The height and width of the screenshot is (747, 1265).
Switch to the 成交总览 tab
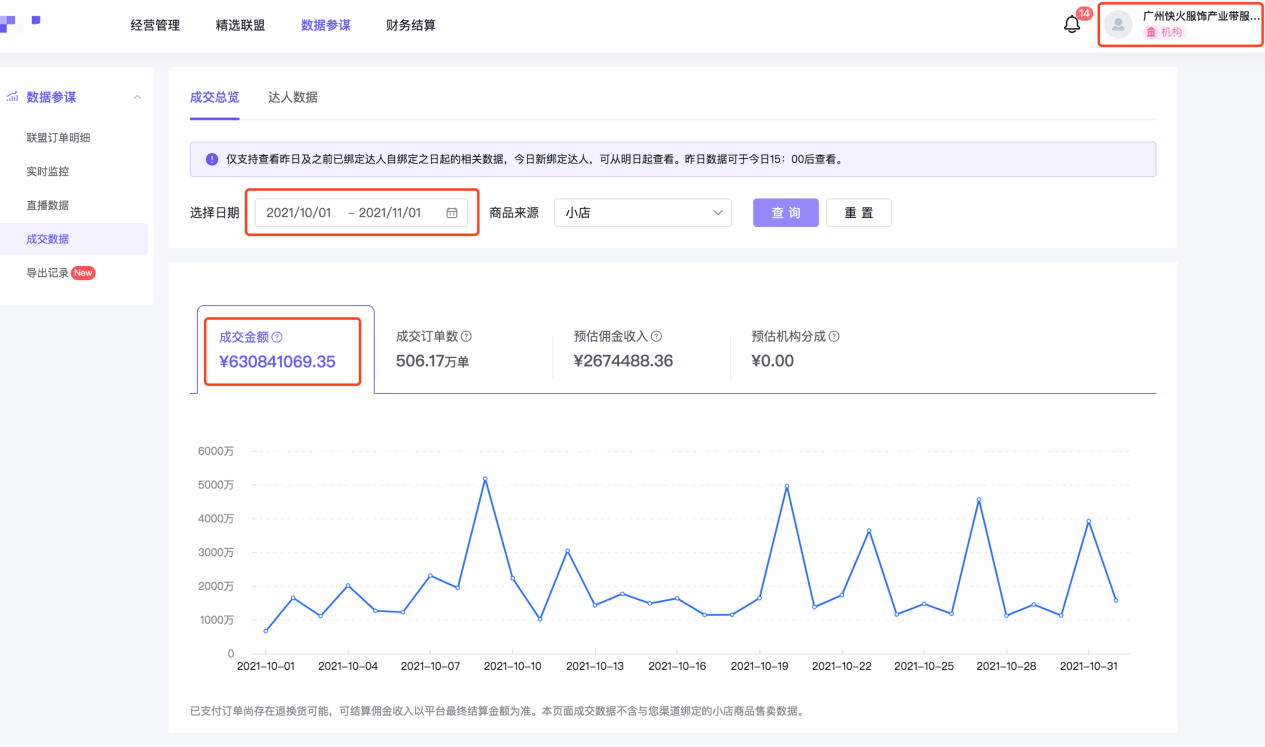click(215, 97)
